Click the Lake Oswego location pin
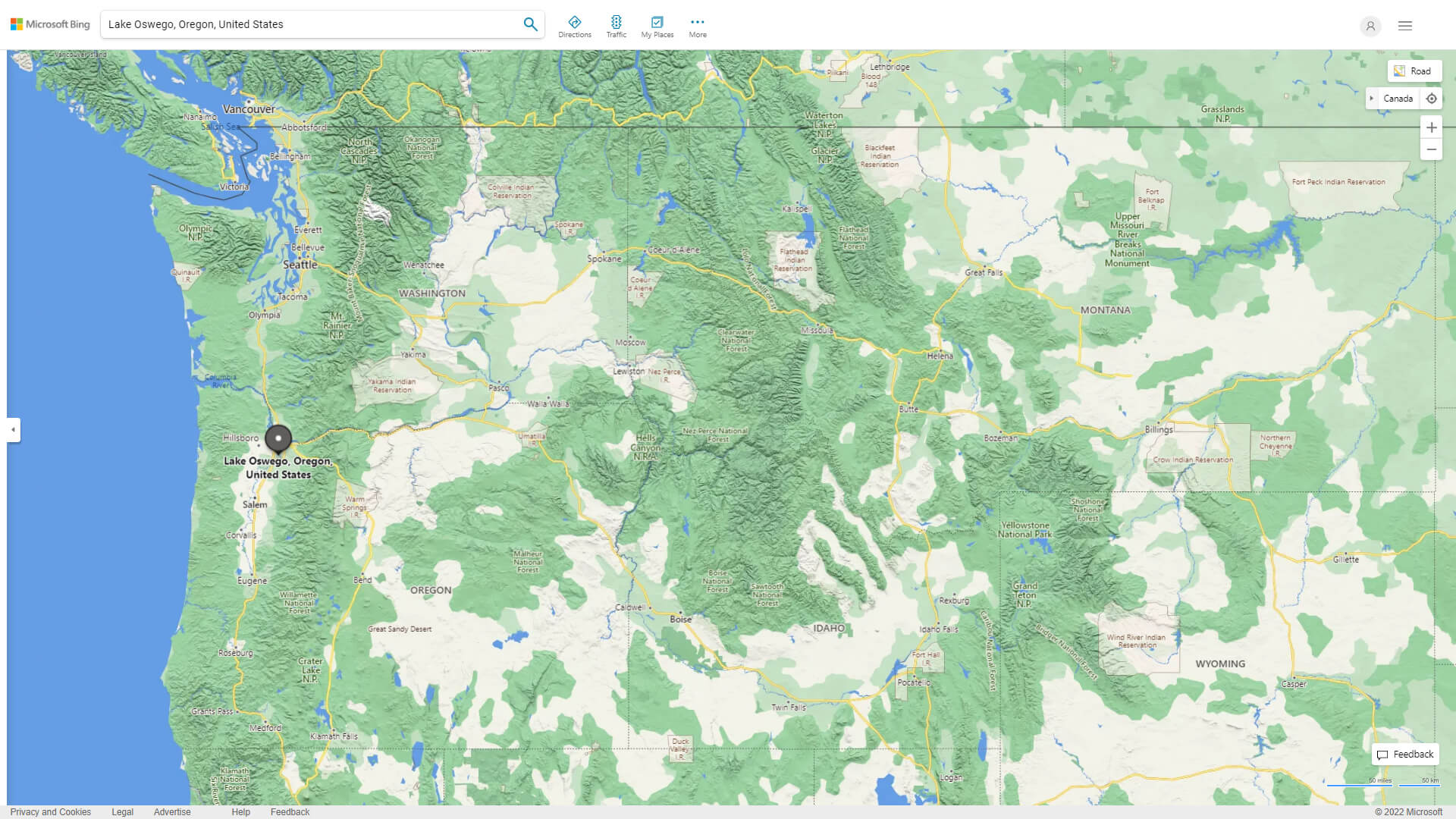 [x=278, y=438]
